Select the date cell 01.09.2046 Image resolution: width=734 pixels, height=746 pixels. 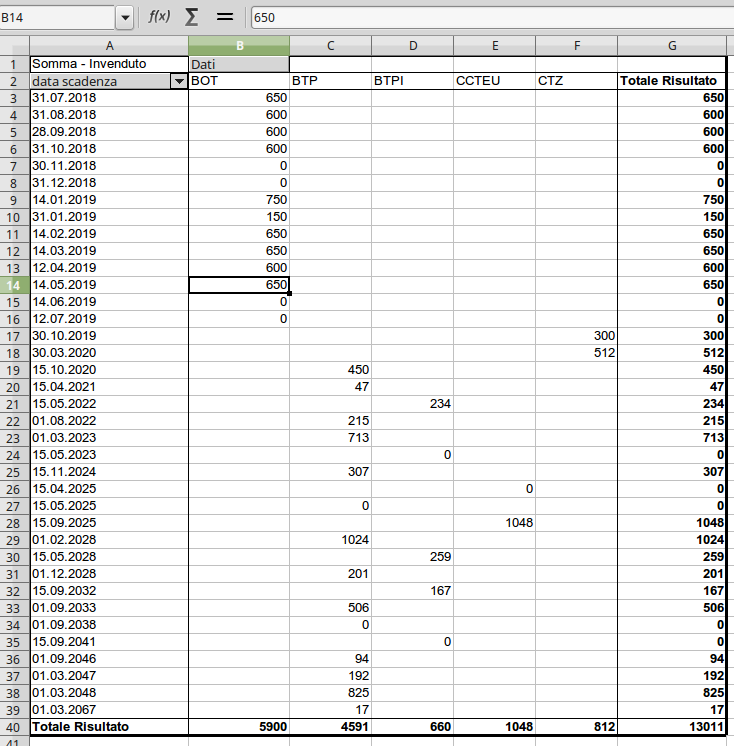point(109,659)
